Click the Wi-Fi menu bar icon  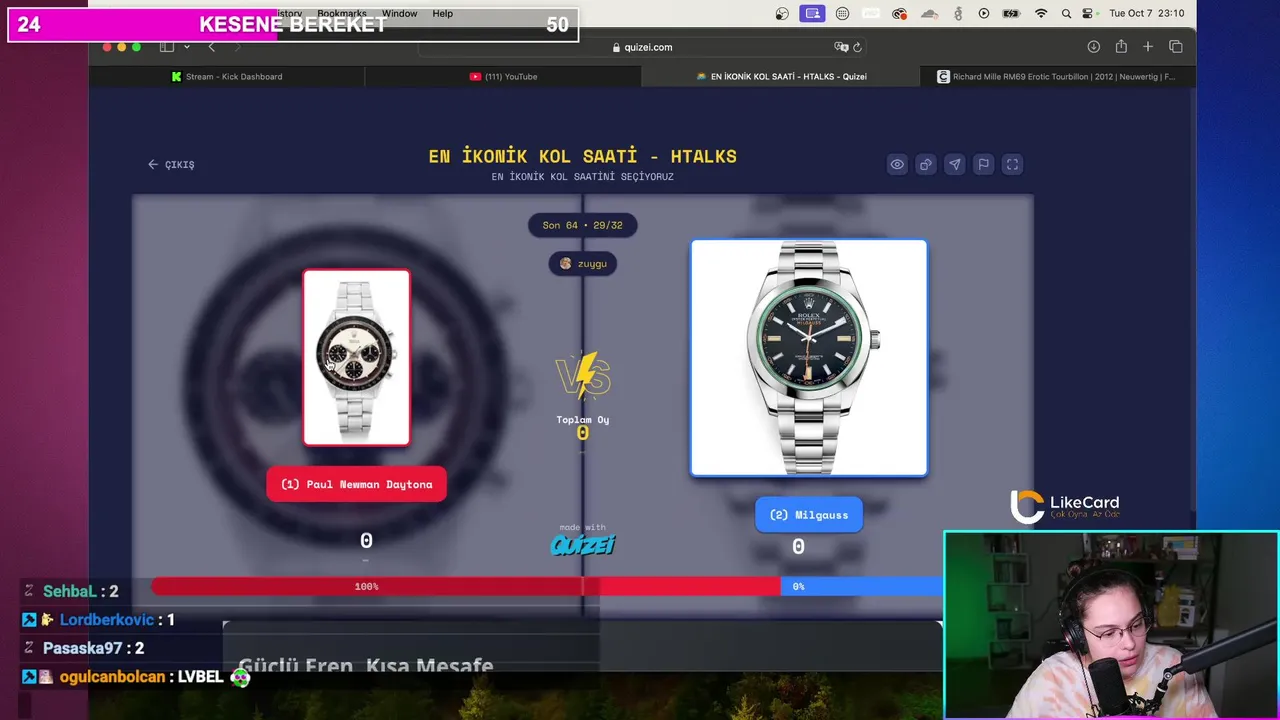coord(1041,14)
